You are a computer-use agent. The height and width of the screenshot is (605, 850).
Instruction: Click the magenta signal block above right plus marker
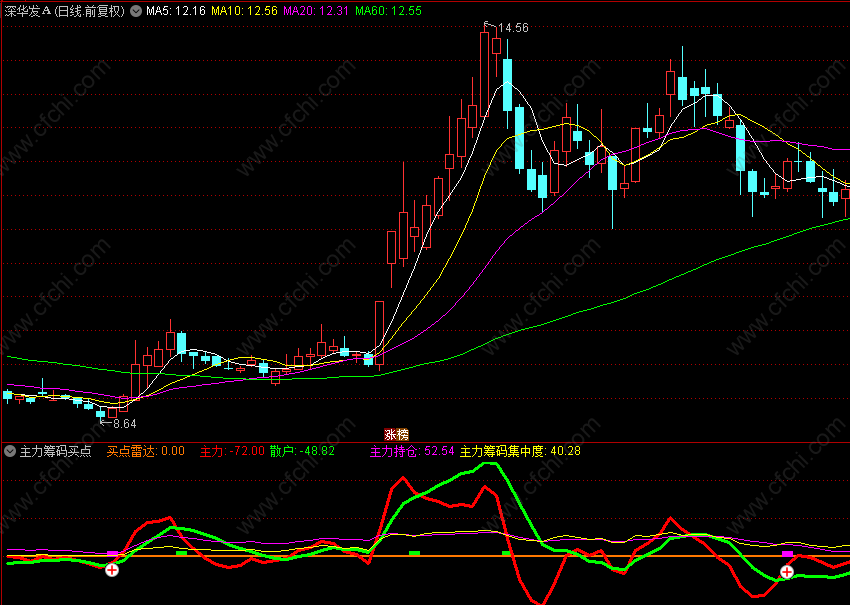[787, 553]
